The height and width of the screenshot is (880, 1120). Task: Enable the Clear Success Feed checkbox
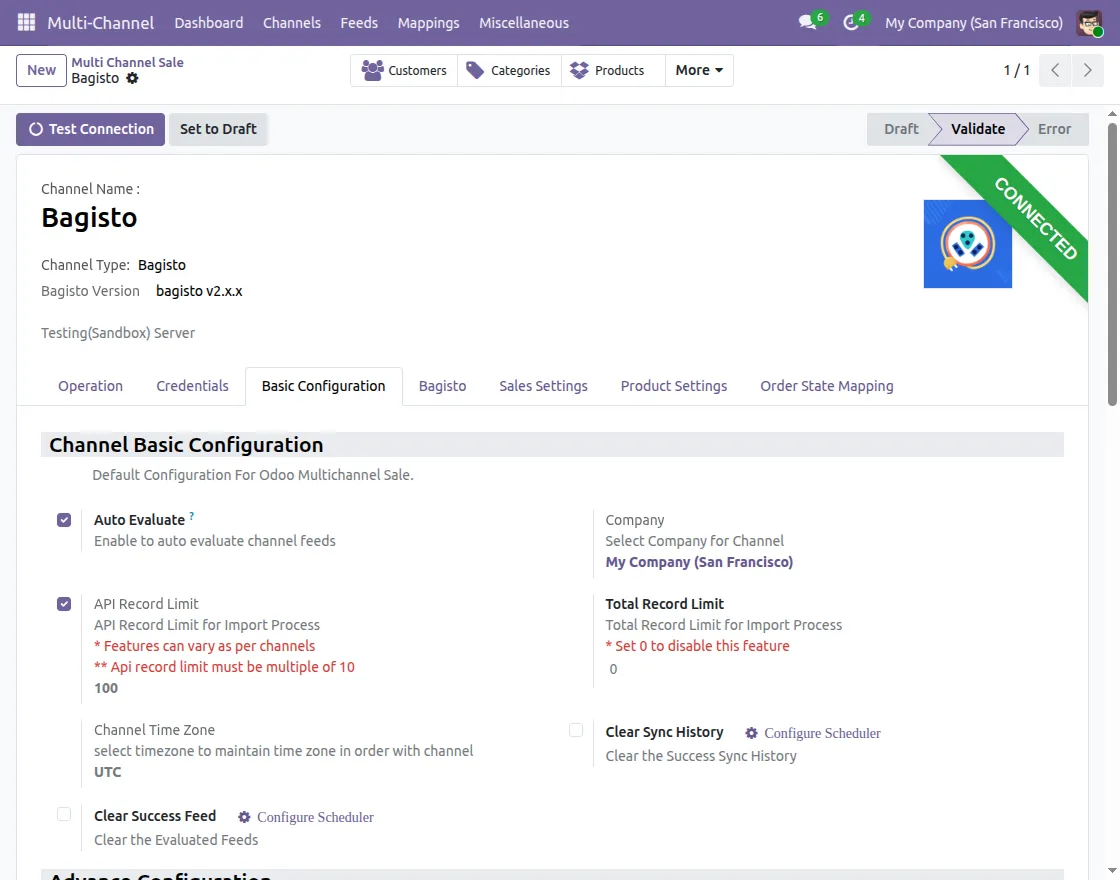coord(64,814)
